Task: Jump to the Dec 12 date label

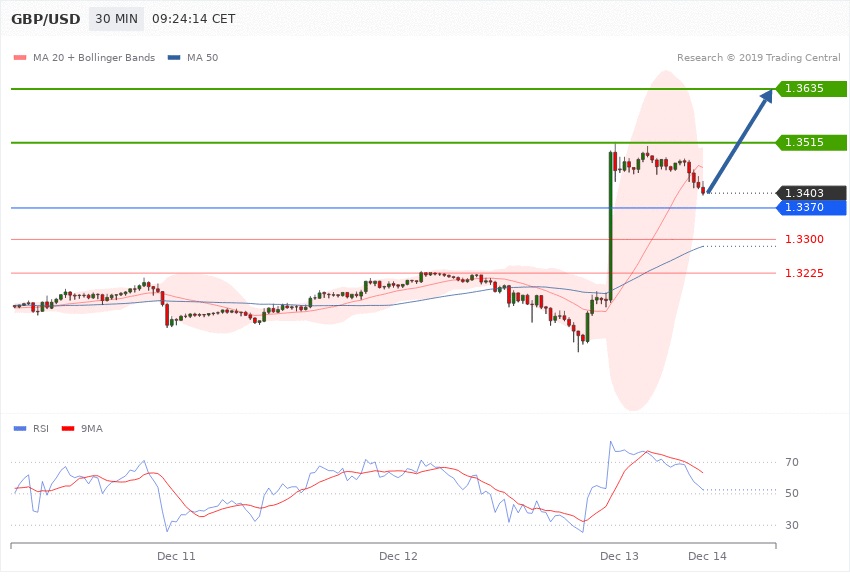Action: click(398, 555)
